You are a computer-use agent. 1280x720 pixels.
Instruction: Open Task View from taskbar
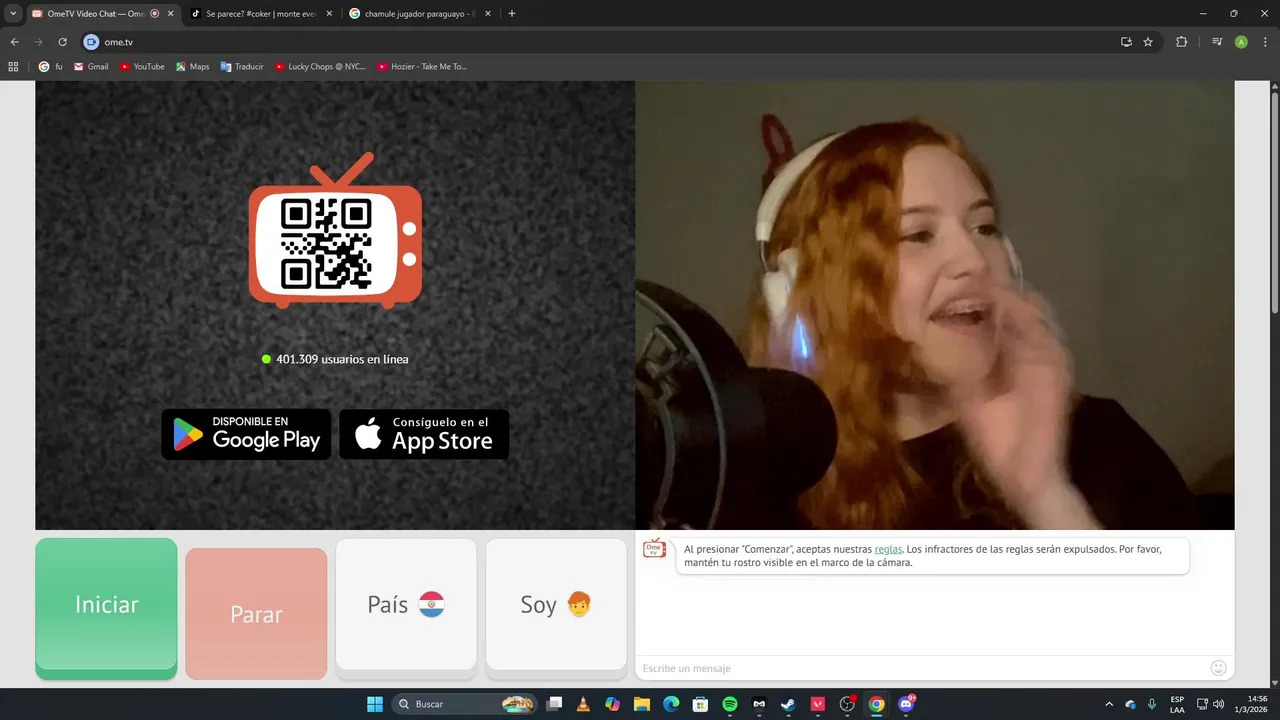[555, 704]
